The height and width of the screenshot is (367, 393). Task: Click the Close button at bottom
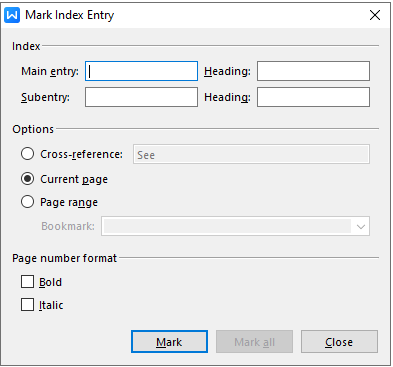(x=339, y=342)
